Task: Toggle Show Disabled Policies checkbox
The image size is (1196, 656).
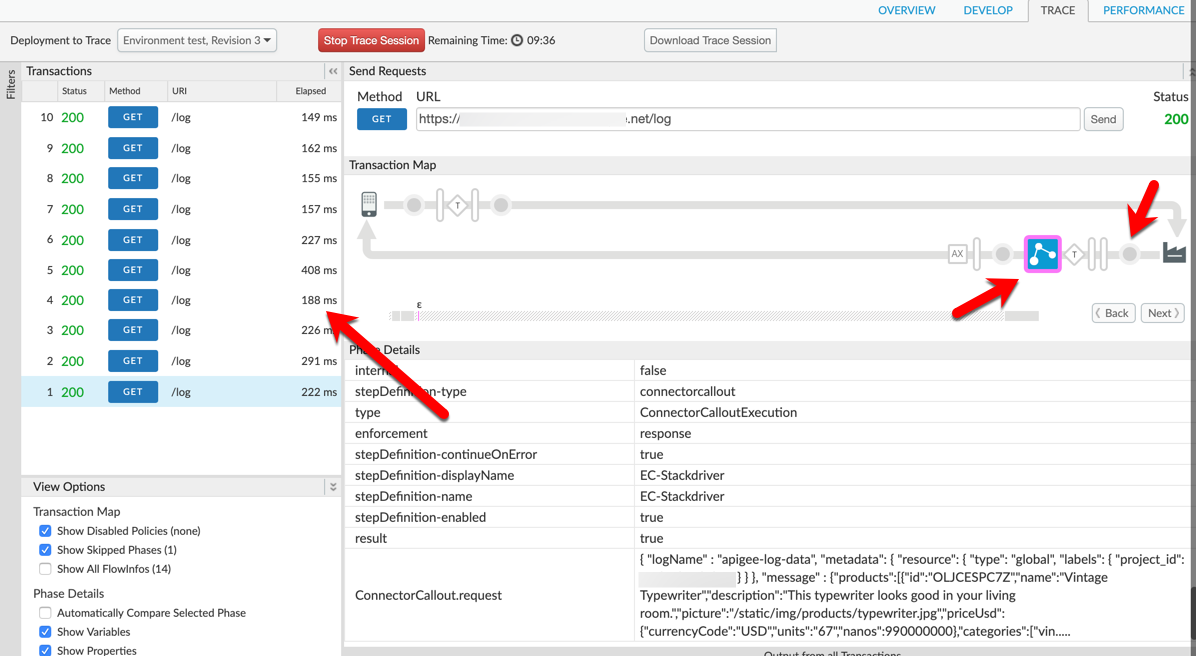Action: 45,531
